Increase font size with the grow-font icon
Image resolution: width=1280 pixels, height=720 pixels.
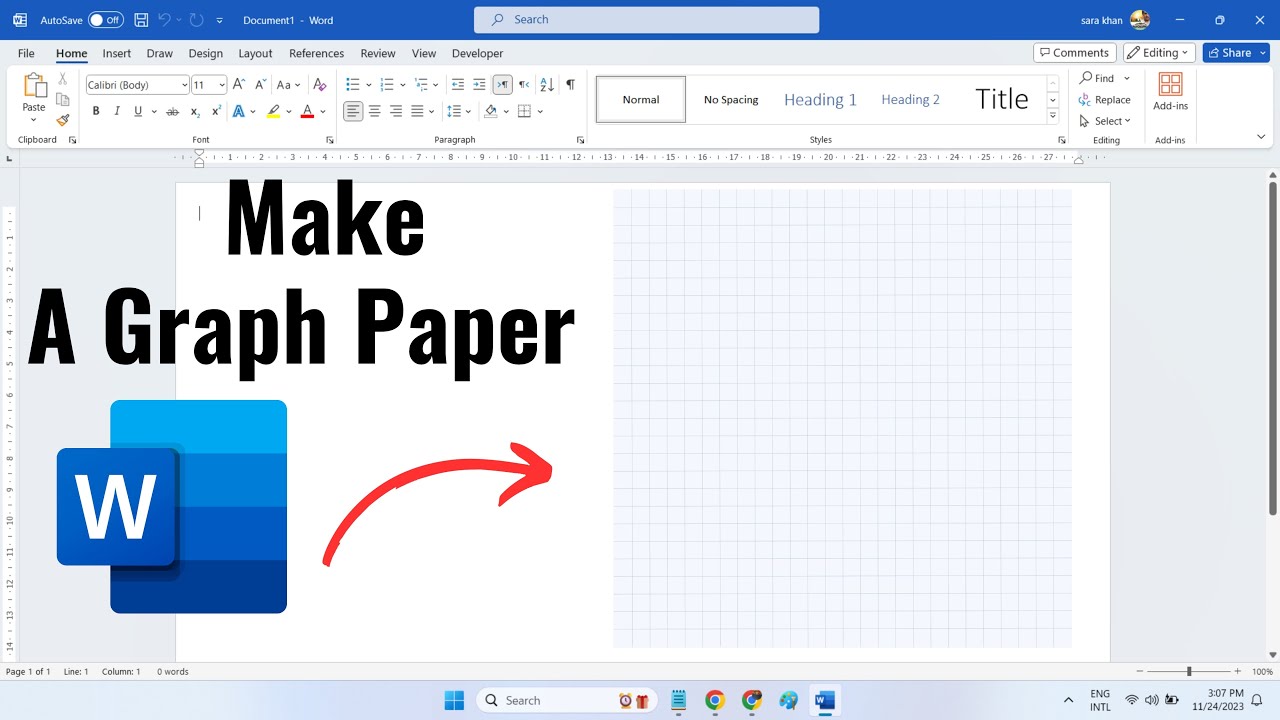click(x=239, y=85)
